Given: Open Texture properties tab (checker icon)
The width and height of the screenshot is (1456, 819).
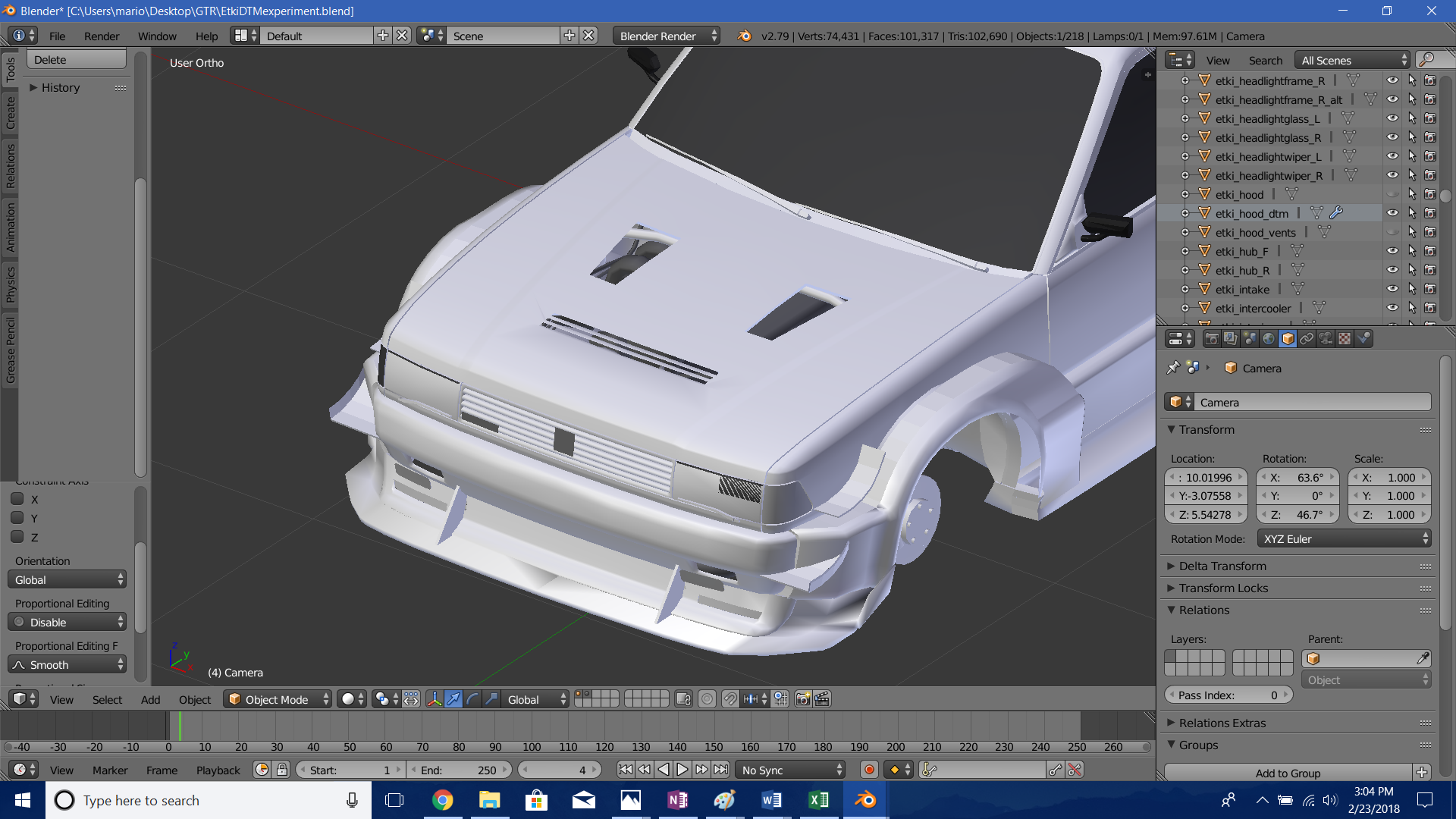Looking at the screenshot, I should 1345,339.
